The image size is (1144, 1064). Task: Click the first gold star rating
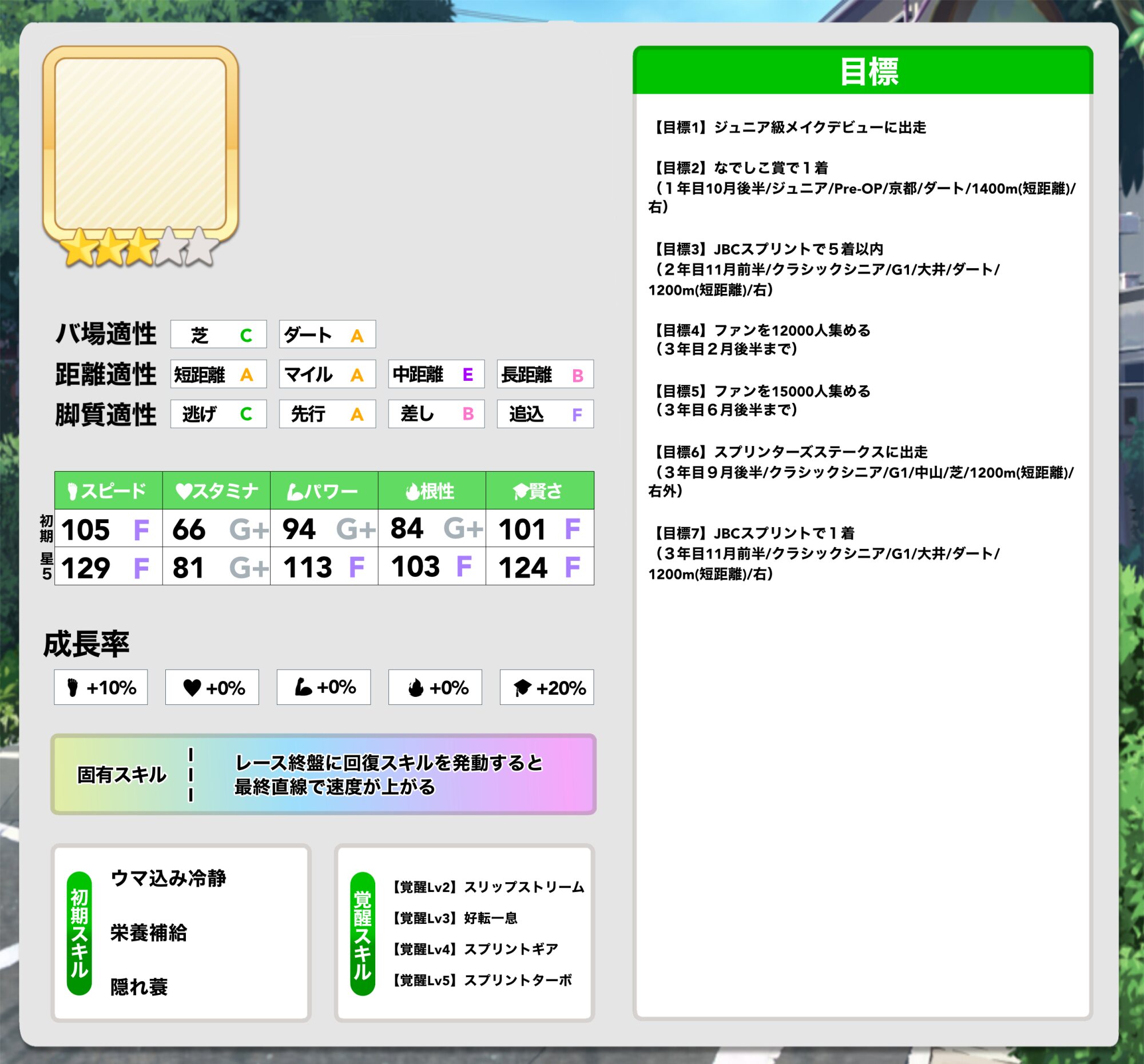point(80,248)
